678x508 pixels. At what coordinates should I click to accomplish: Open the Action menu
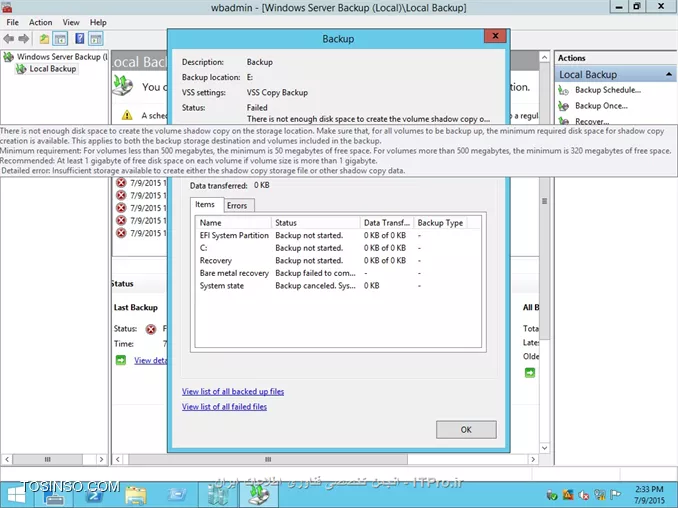(x=40, y=22)
